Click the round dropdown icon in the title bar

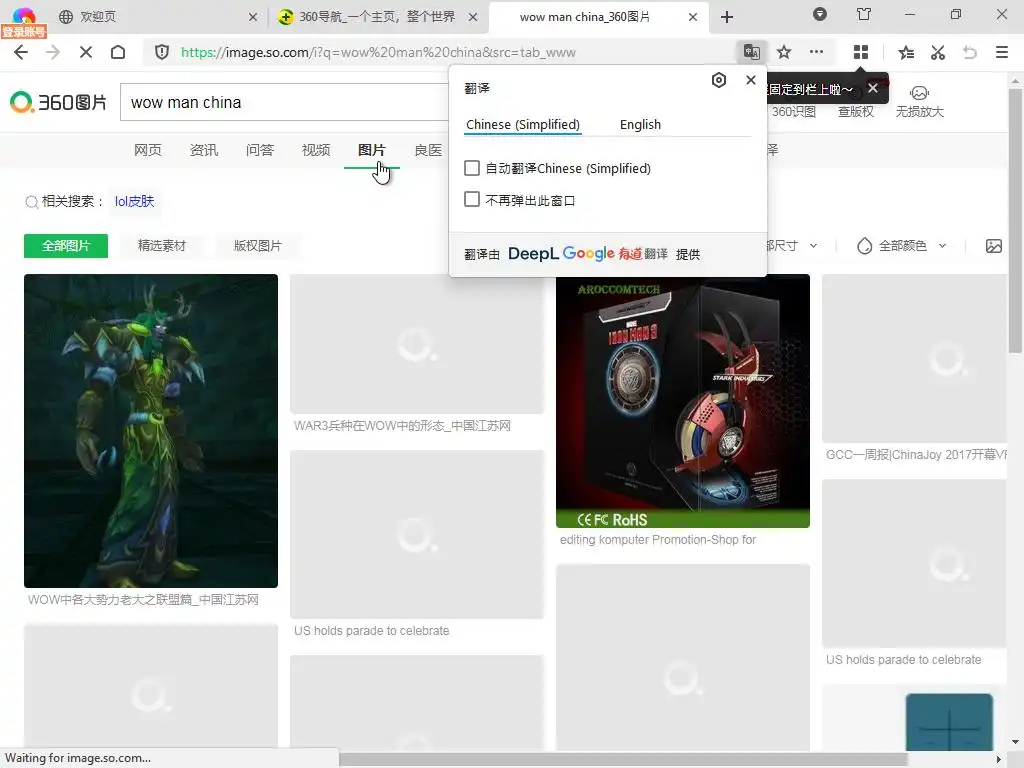pyautogui.click(x=820, y=14)
